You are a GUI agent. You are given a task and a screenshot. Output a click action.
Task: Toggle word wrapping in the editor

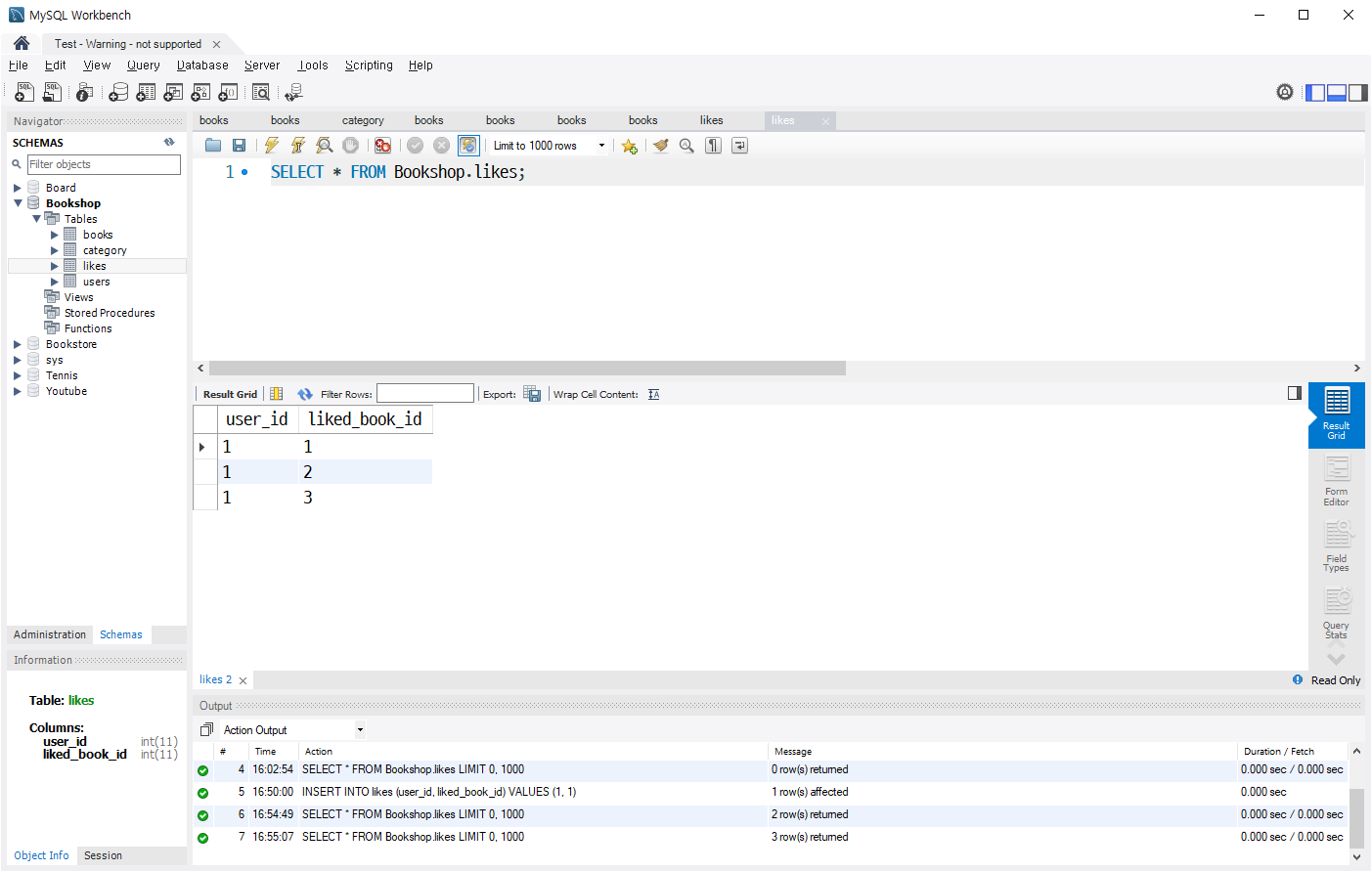739,146
